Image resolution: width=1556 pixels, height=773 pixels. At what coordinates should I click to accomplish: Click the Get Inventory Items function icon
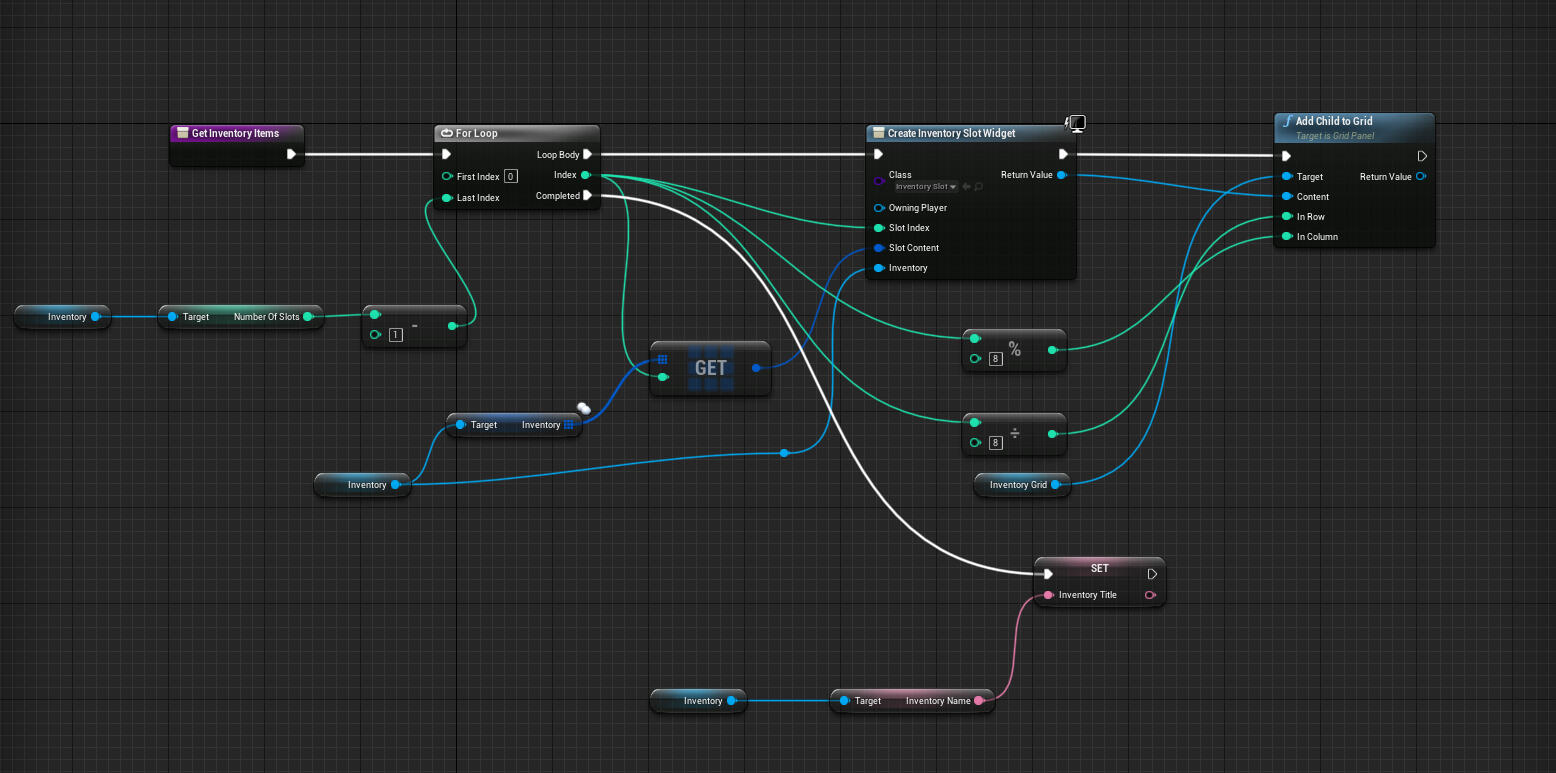point(183,132)
